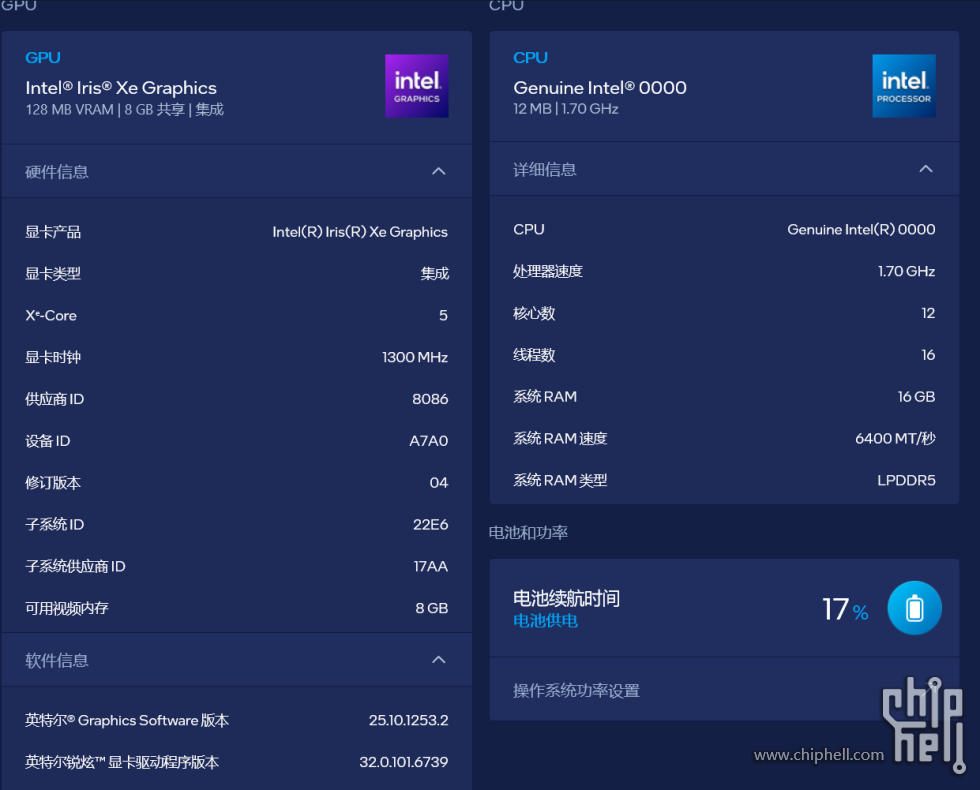
Task: Click the 系统 RAM 类型 row label
Action: click(561, 481)
